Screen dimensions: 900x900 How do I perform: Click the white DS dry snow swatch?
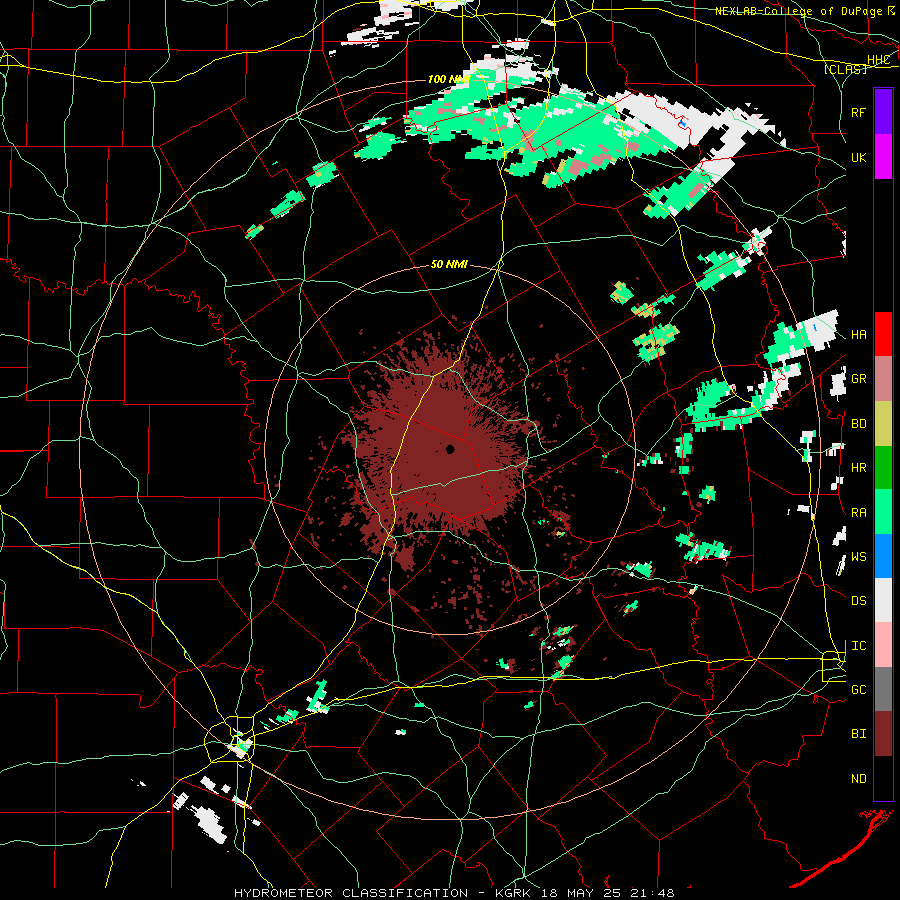883,600
